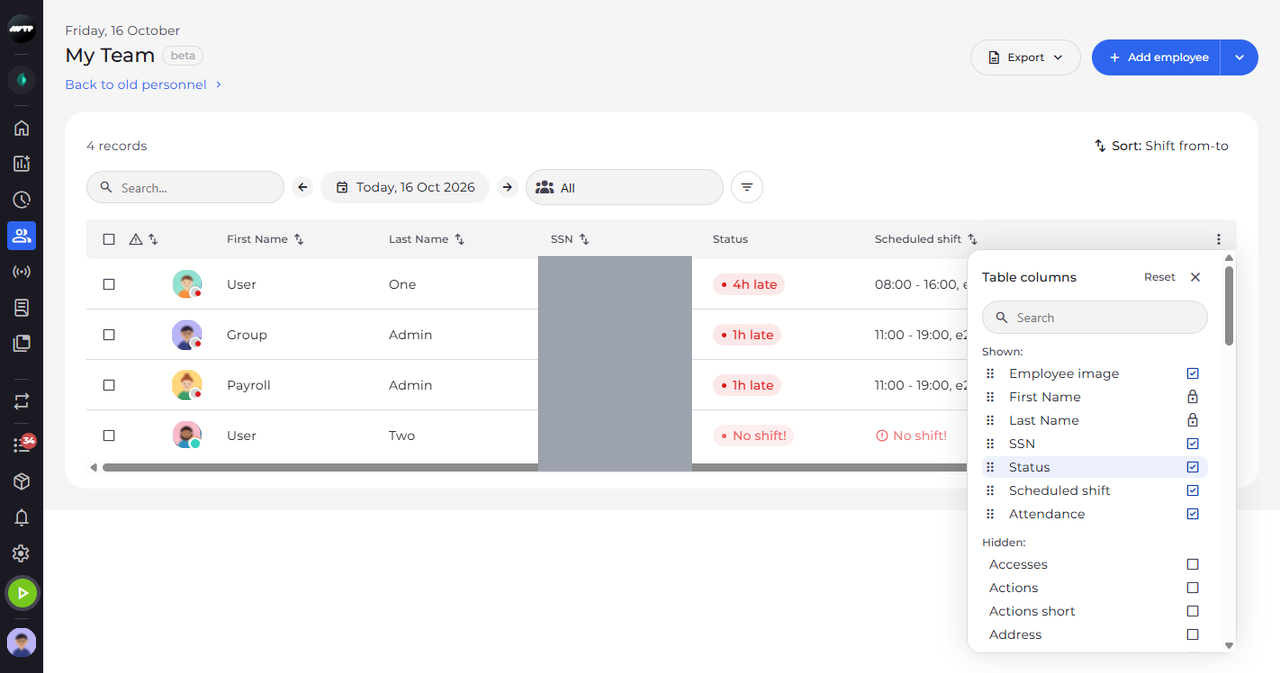Enable the Address hidden column
The width and height of the screenshot is (1280, 673).
point(1192,634)
